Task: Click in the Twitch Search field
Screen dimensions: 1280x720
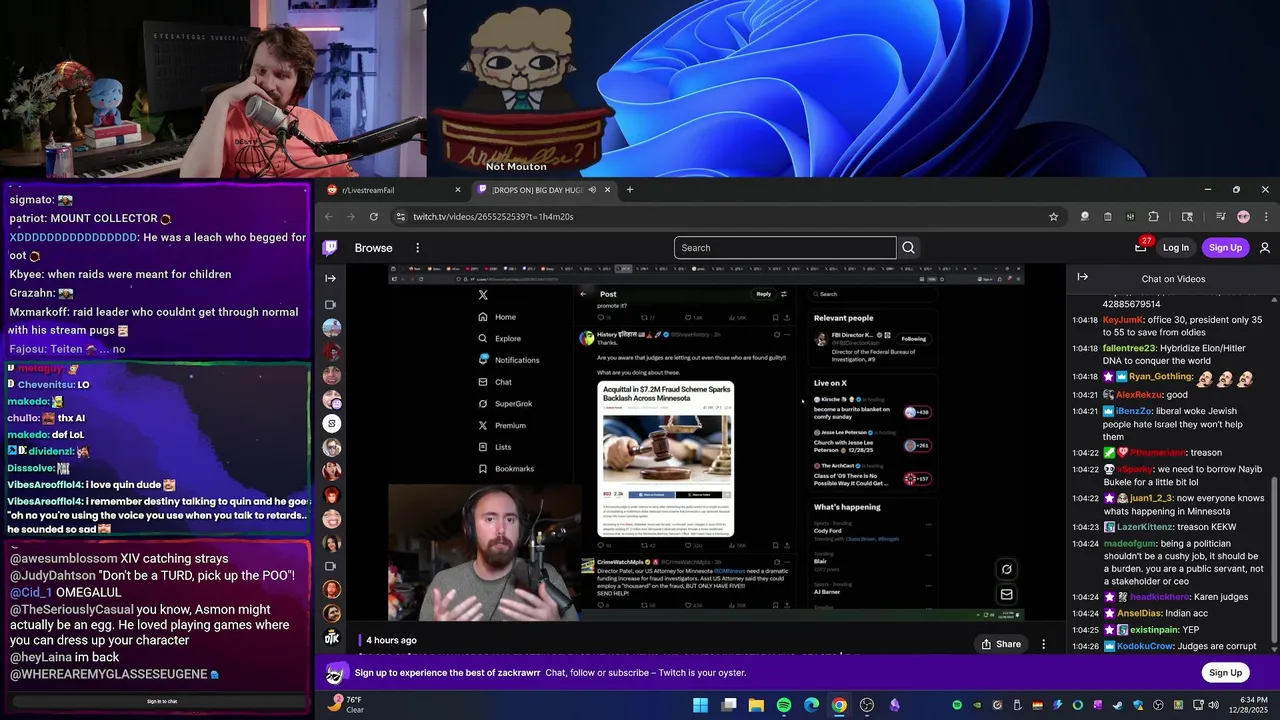Action: point(785,248)
